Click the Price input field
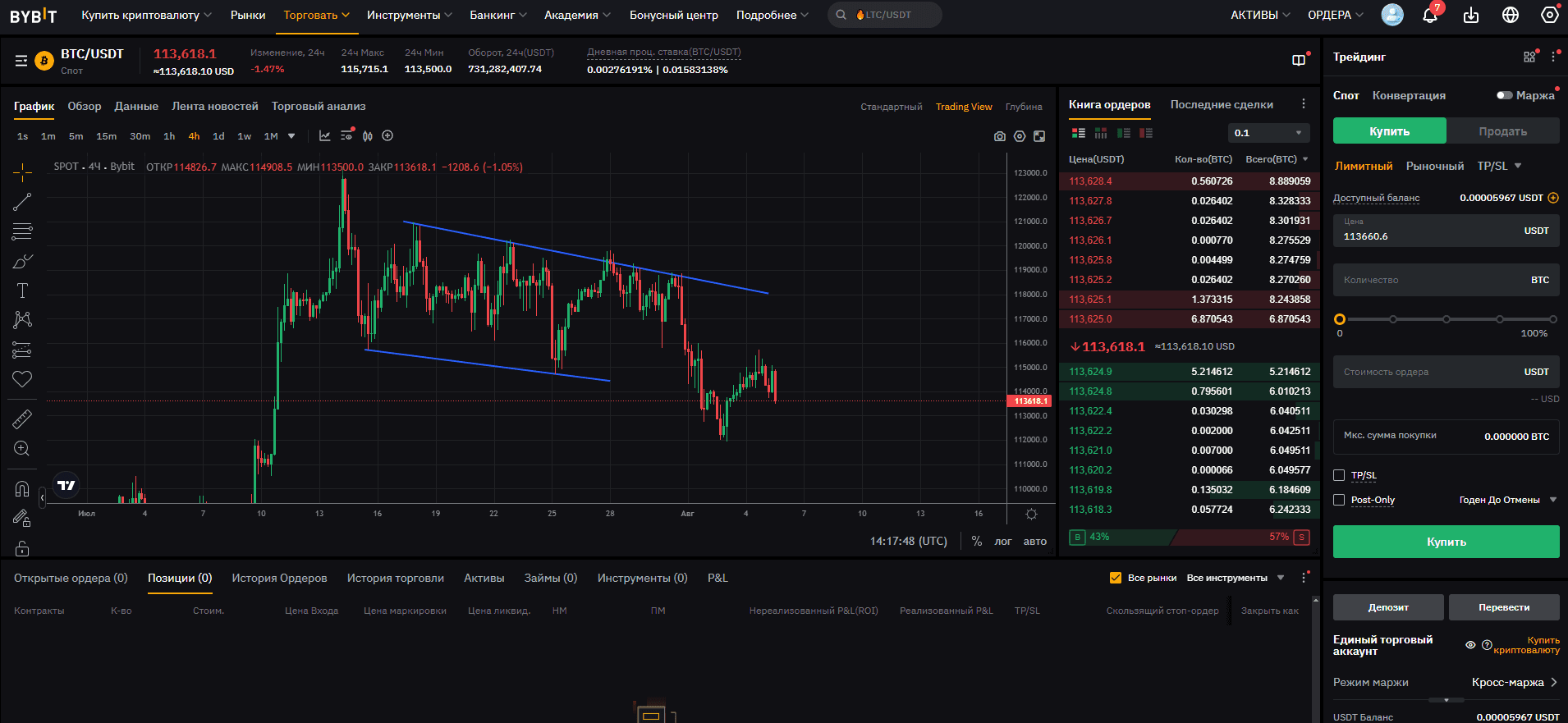Screen dimensions: 1568x723 tap(1447, 231)
